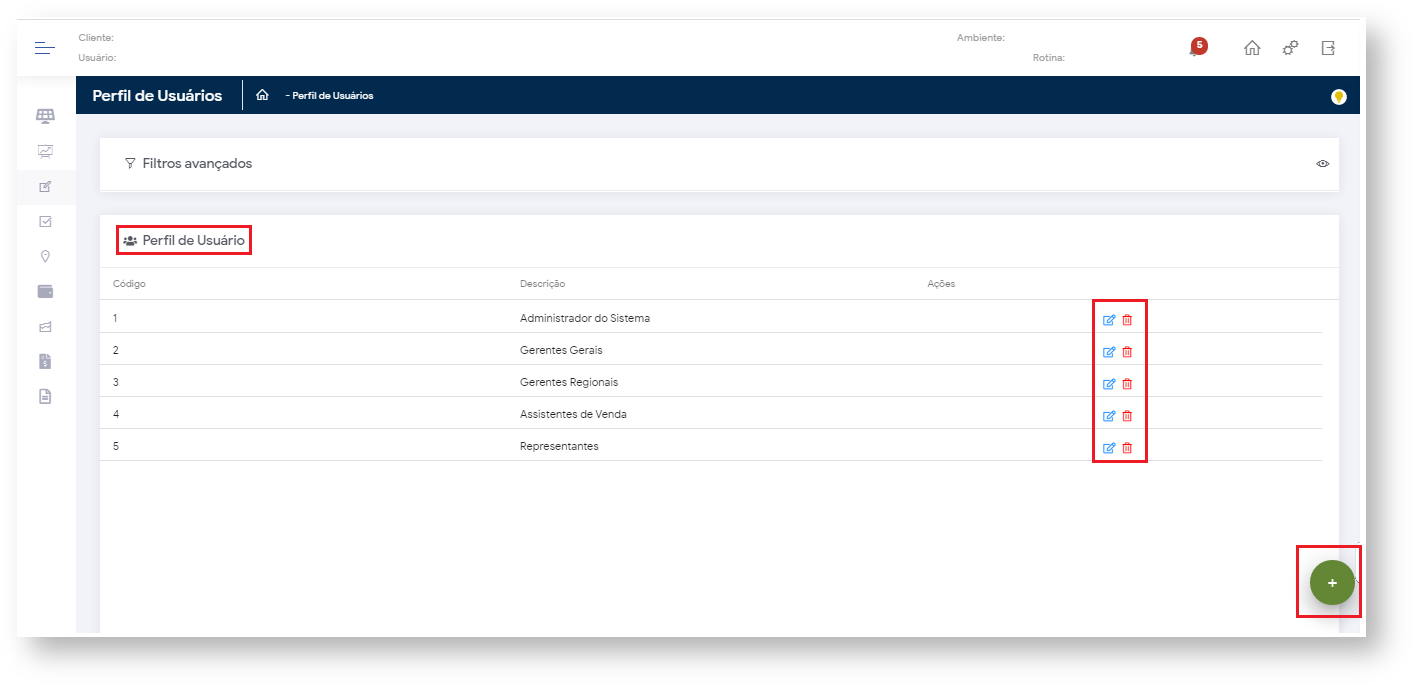Open the notifications bell with badge 5
This screenshot has width=1414, height=685.
(1197, 48)
